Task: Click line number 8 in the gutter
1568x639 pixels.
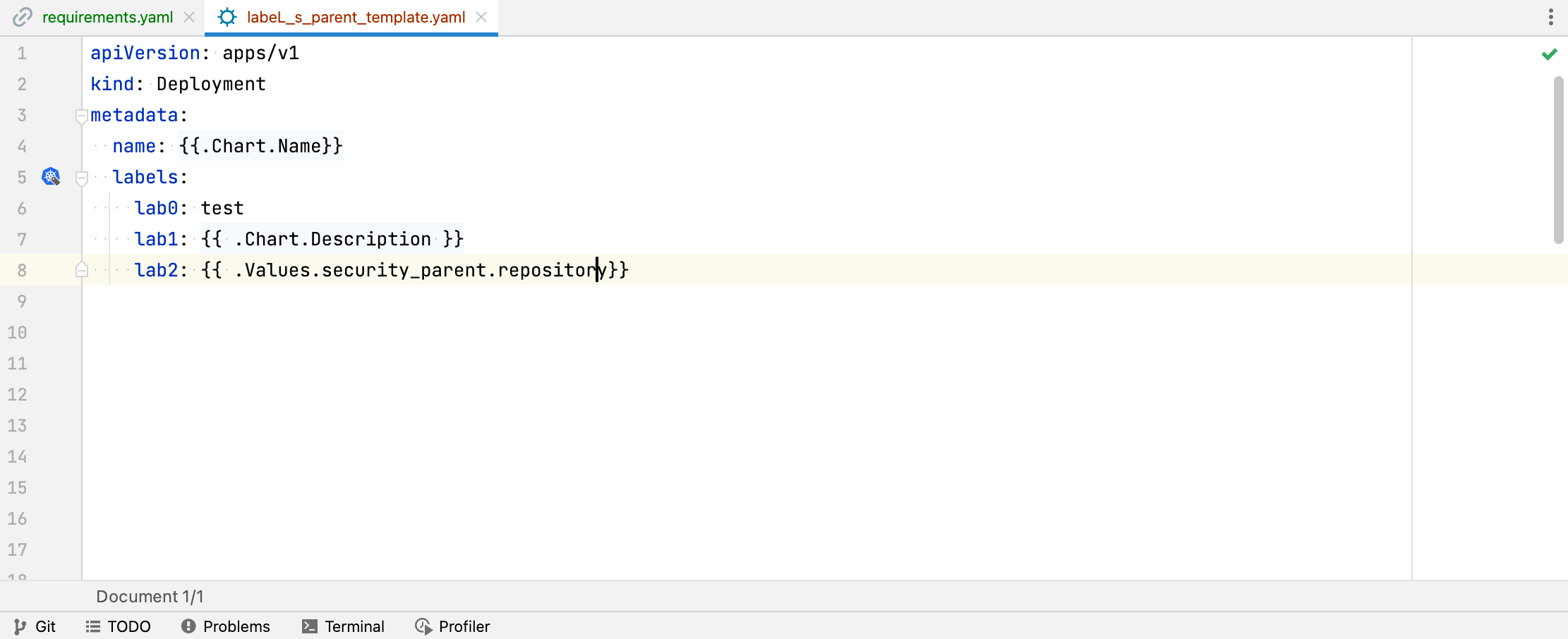Action: (22, 270)
